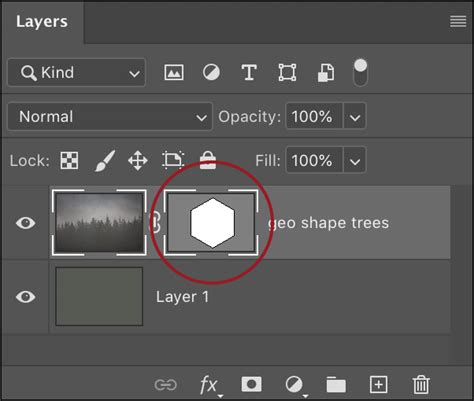Image resolution: width=474 pixels, height=401 pixels.
Task: Hide the geo shape trees layer
Action: coord(26,223)
